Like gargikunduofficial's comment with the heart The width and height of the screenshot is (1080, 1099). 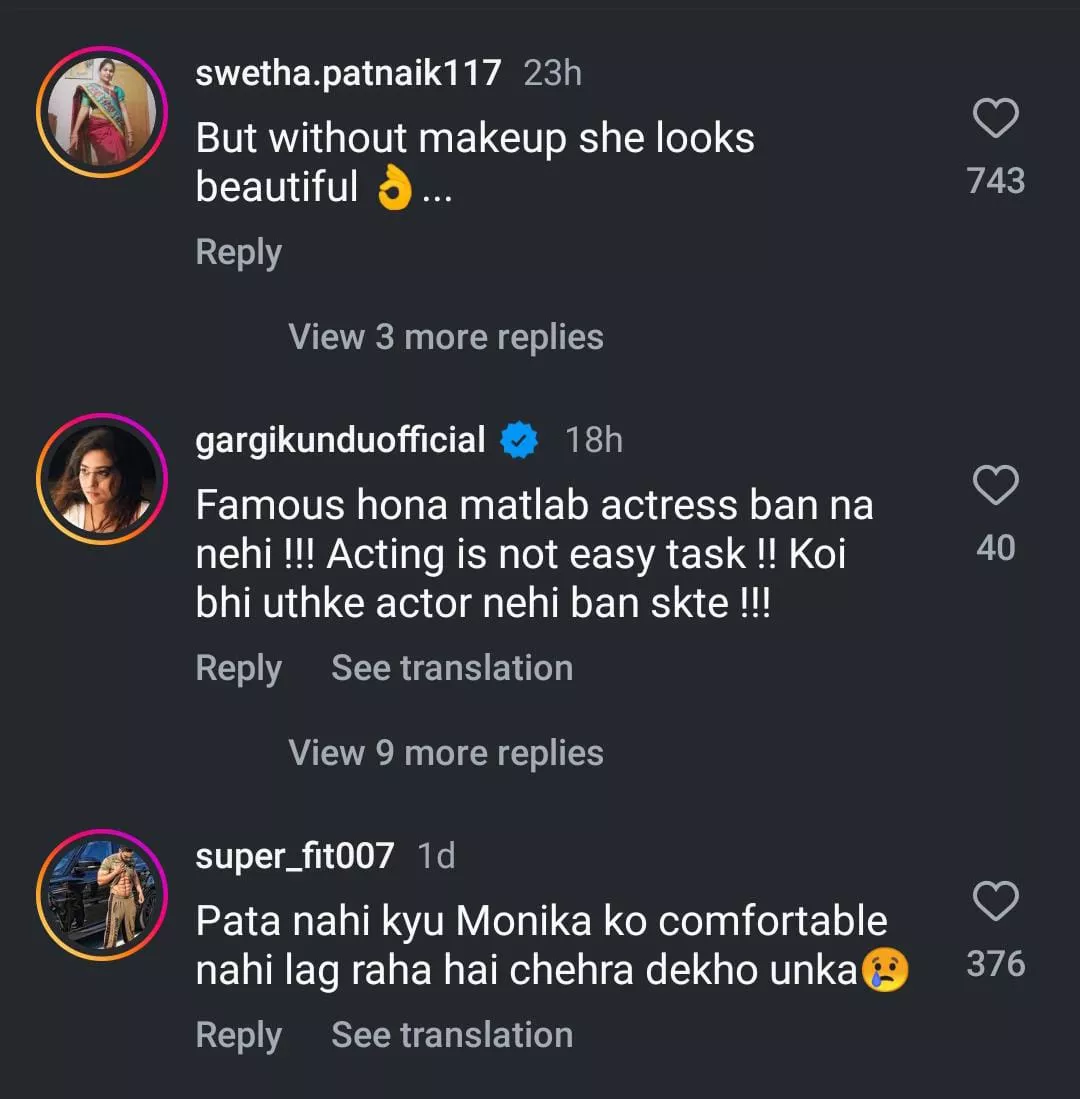[995, 486]
